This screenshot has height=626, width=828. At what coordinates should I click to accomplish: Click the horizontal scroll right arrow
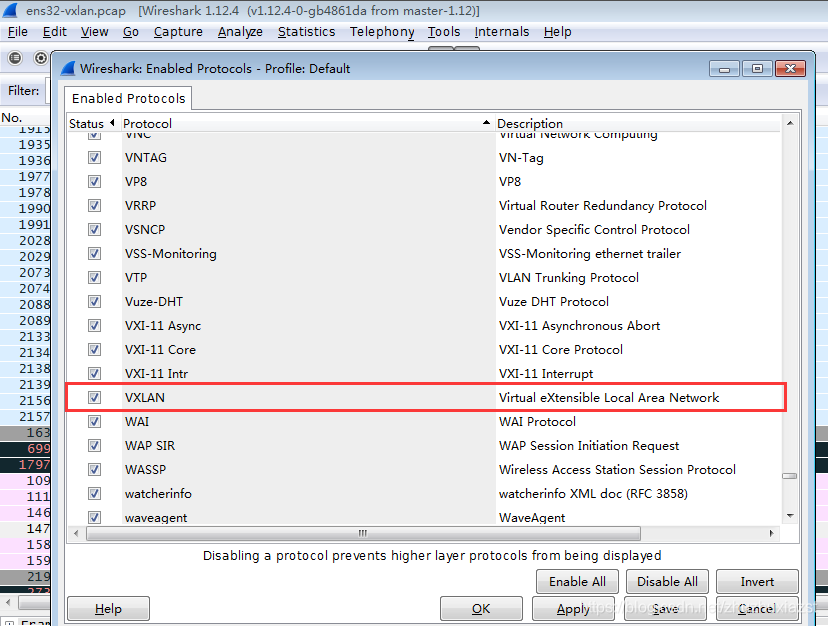[771, 533]
